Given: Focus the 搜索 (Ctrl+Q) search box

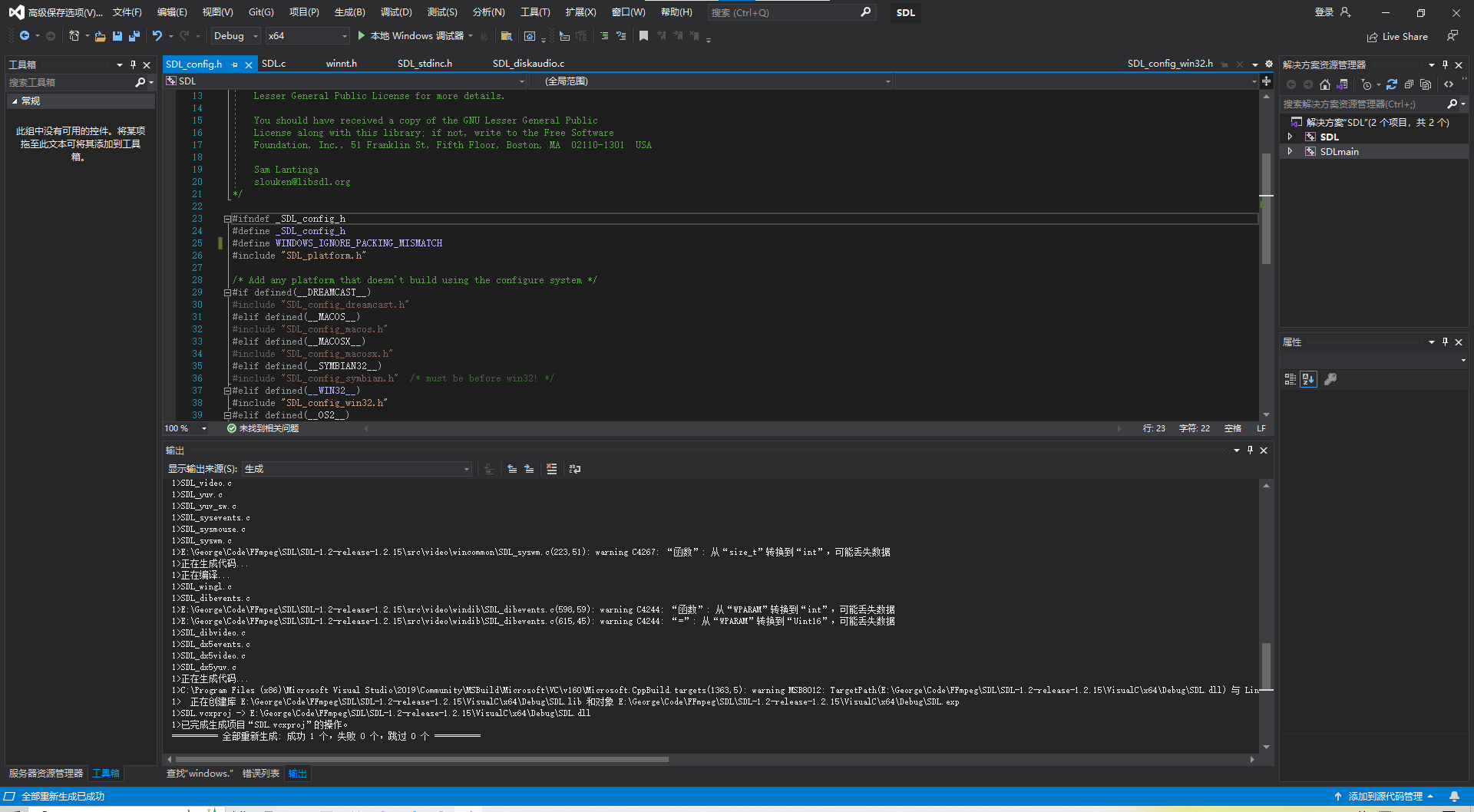Looking at the screenshot, I should (x=790, y=12).
